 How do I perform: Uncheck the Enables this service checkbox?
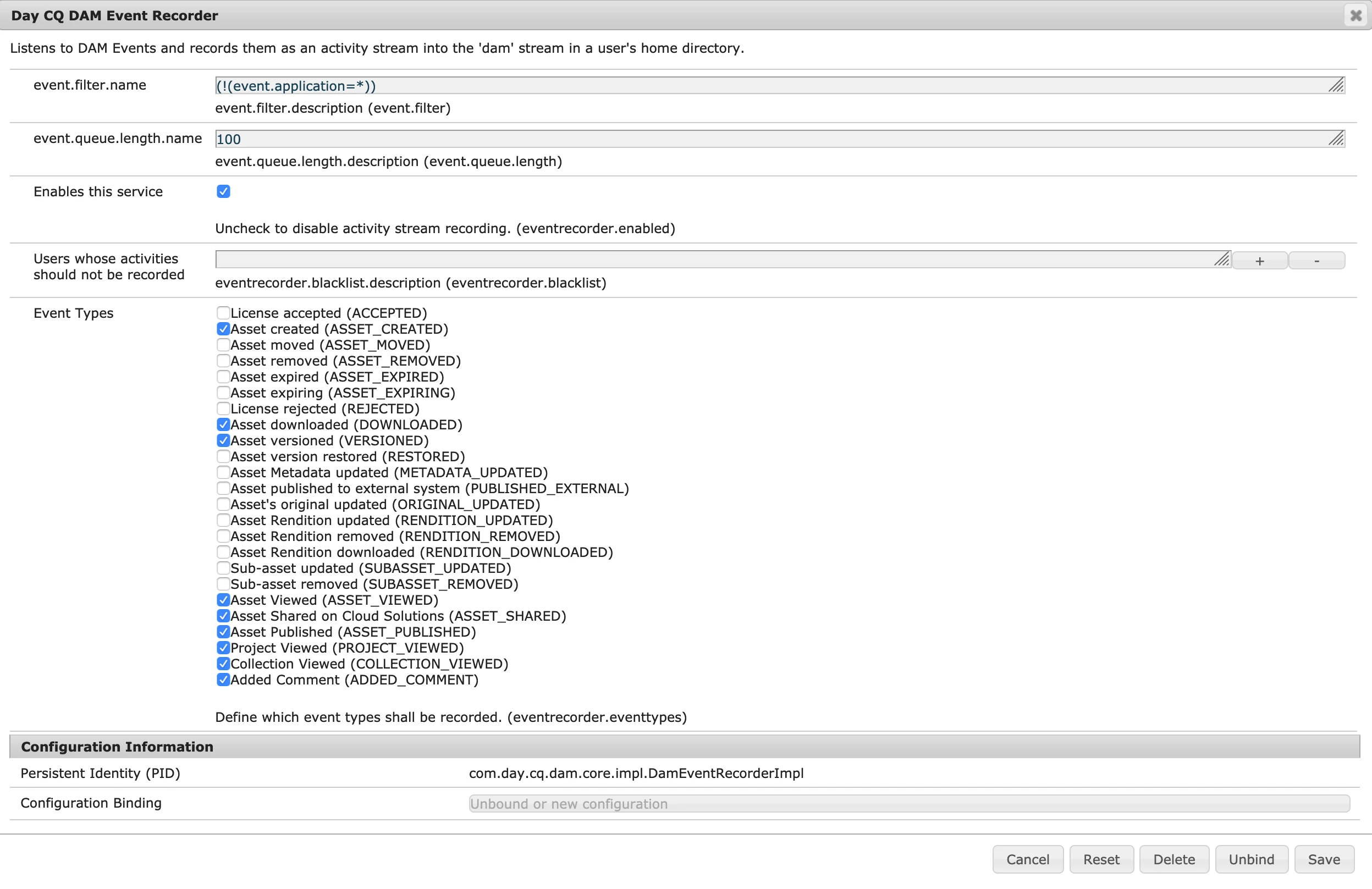224,191
